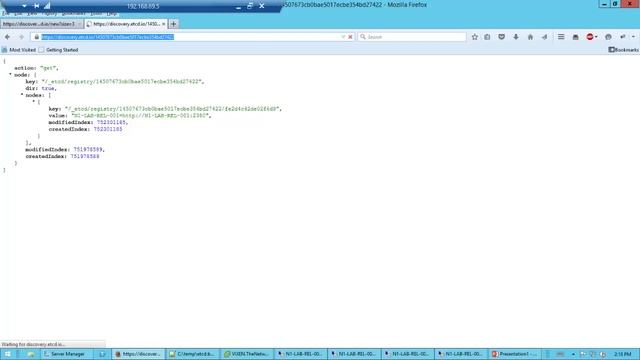The height and width of the screenshot is (360, 640).
Task: Open the remote desktop bar dropdown arrow
Action: tap(24, 6)
